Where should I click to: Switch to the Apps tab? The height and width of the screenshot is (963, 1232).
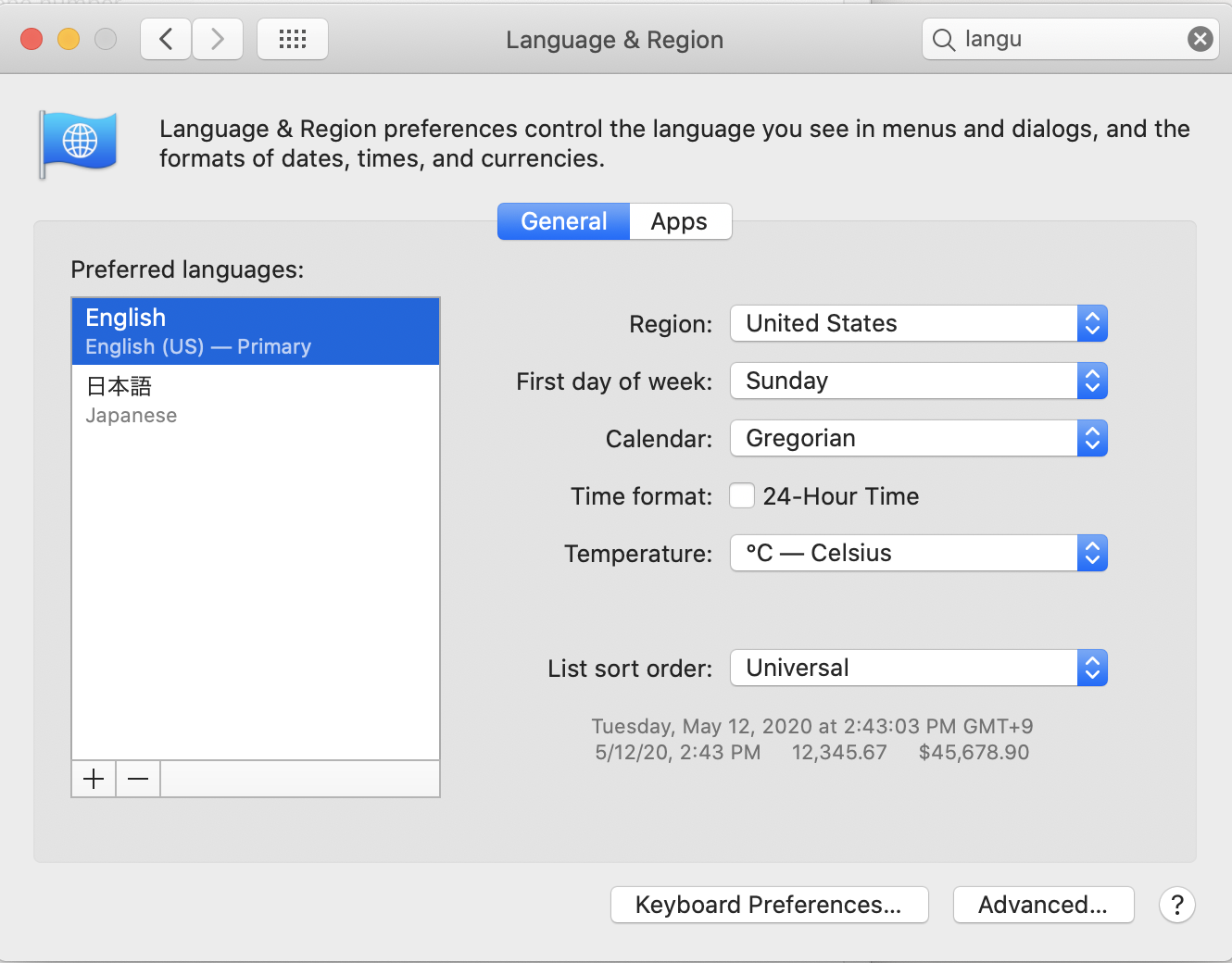pos(680,221)
